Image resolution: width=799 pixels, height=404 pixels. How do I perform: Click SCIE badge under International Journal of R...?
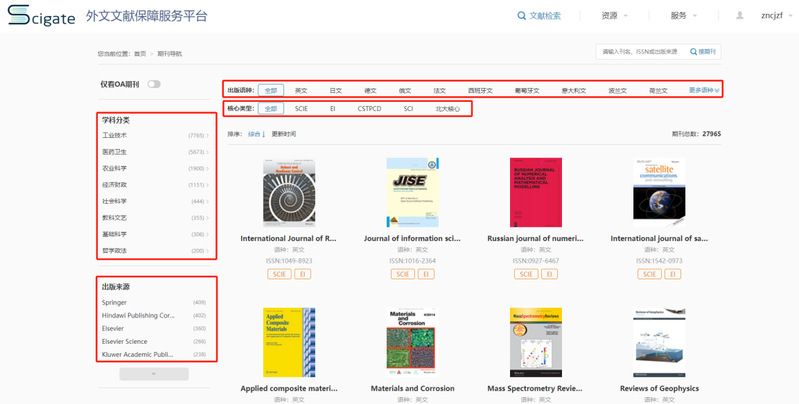(x=275, y=273)
